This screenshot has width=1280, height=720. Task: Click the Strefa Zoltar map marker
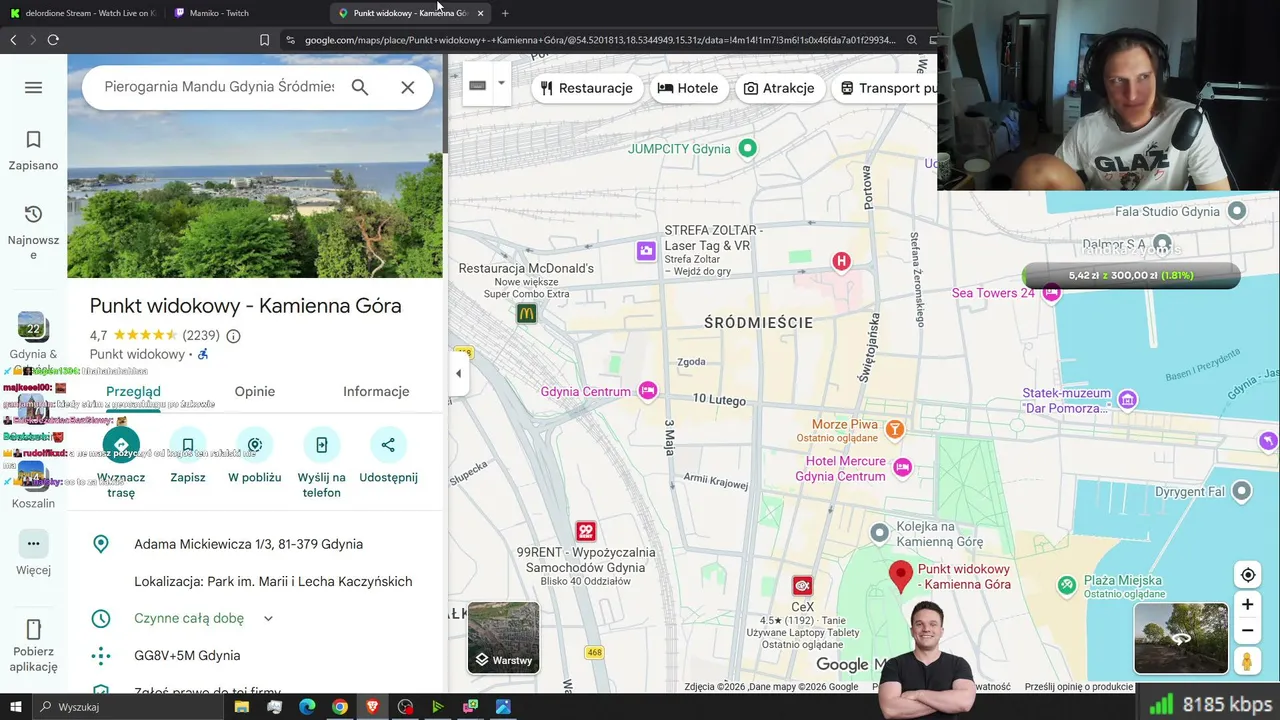pos(646,250)
